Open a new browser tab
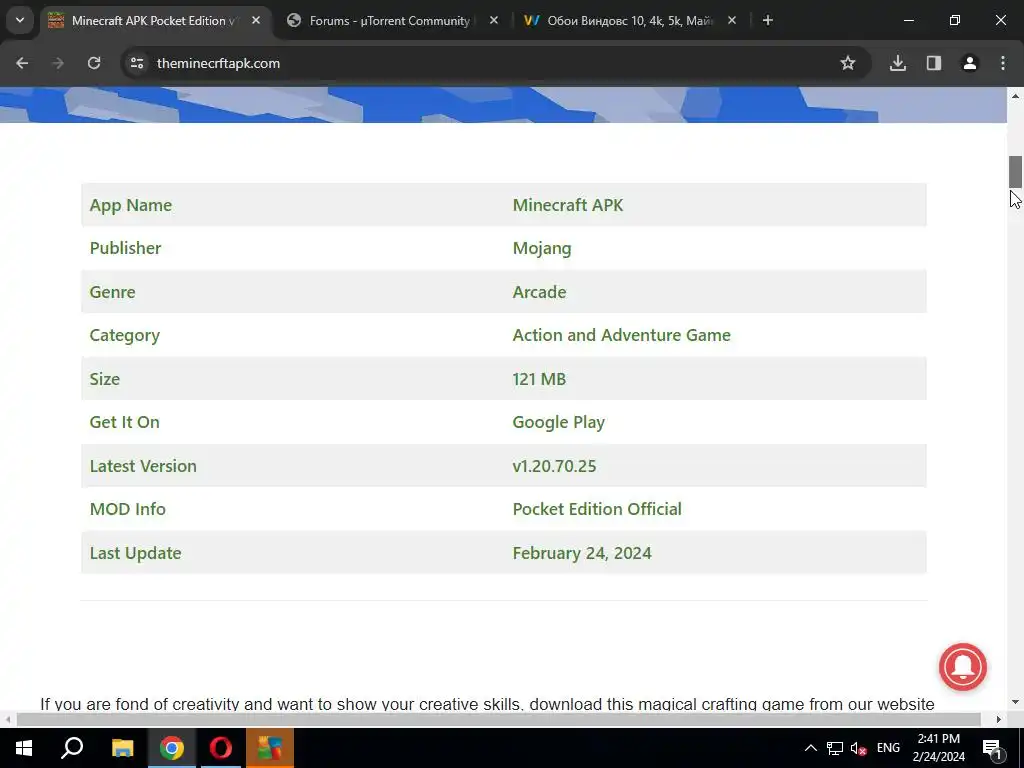Viewport: 1024px width, 768px height. pyautogui.click(x=768, y=20)
